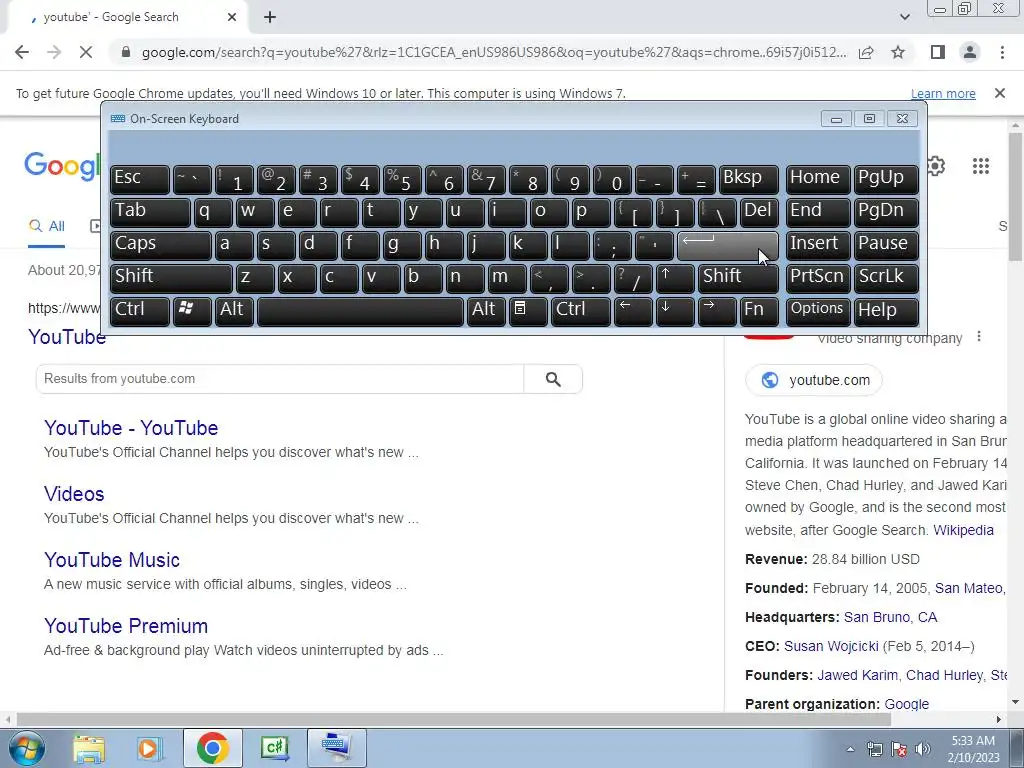
Task: Open Windows Media Player from taskbar
Action: (150, 748)
